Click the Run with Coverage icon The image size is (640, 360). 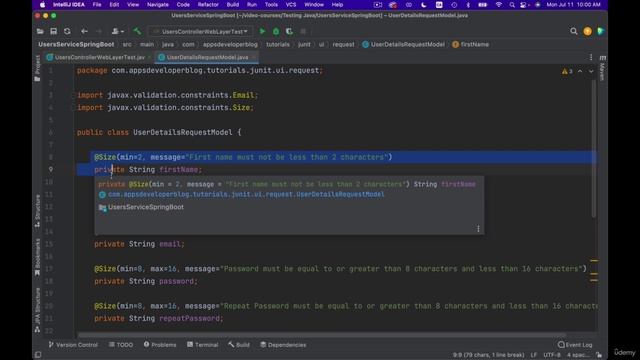coord(289,31)
